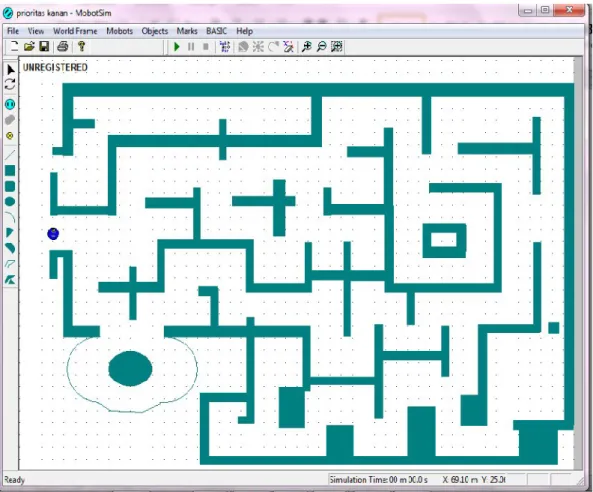This screenshot has width=593, height=492.
Task: Zoom in with the magnifier plus icon
Action: pyautogui.click(x=307, y=47)
